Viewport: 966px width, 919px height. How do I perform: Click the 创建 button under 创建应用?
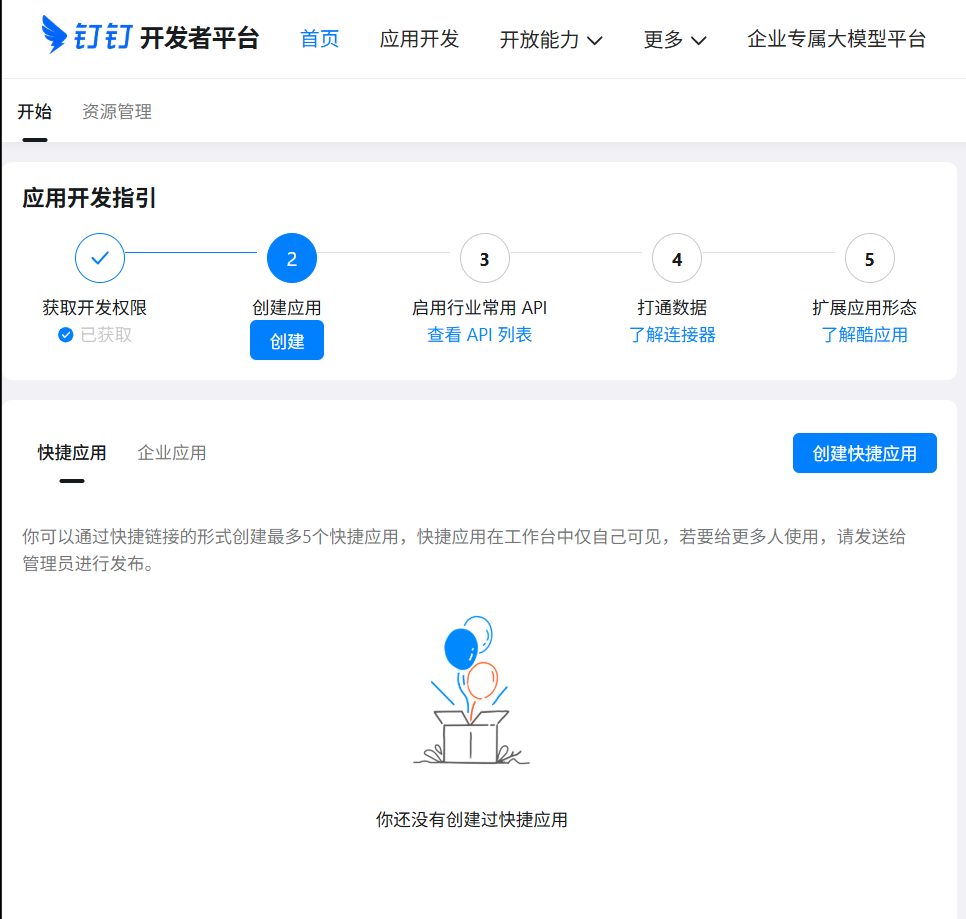coord(286,340)
